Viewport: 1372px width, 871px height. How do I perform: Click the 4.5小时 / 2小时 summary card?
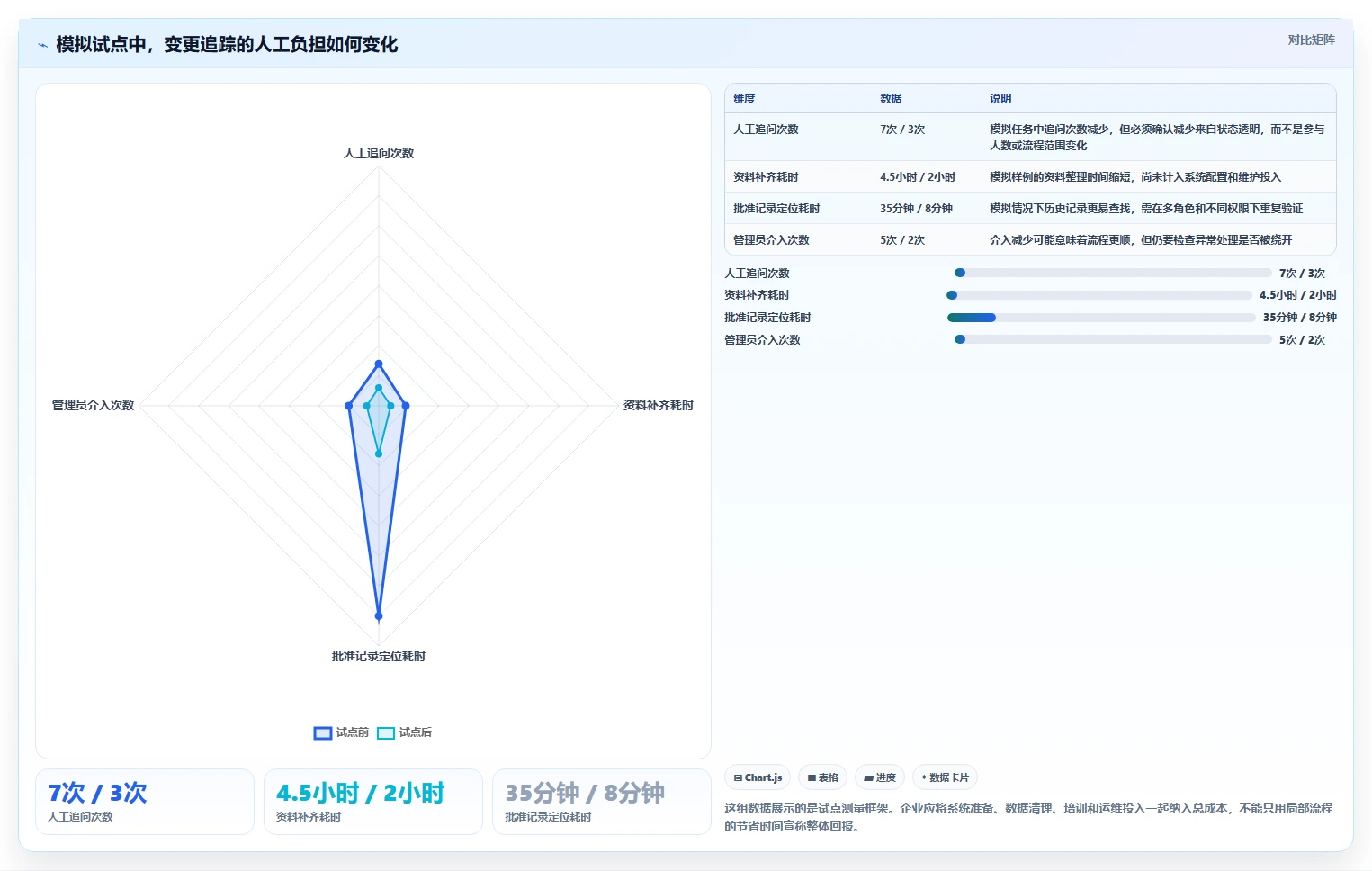pos(373,802)
